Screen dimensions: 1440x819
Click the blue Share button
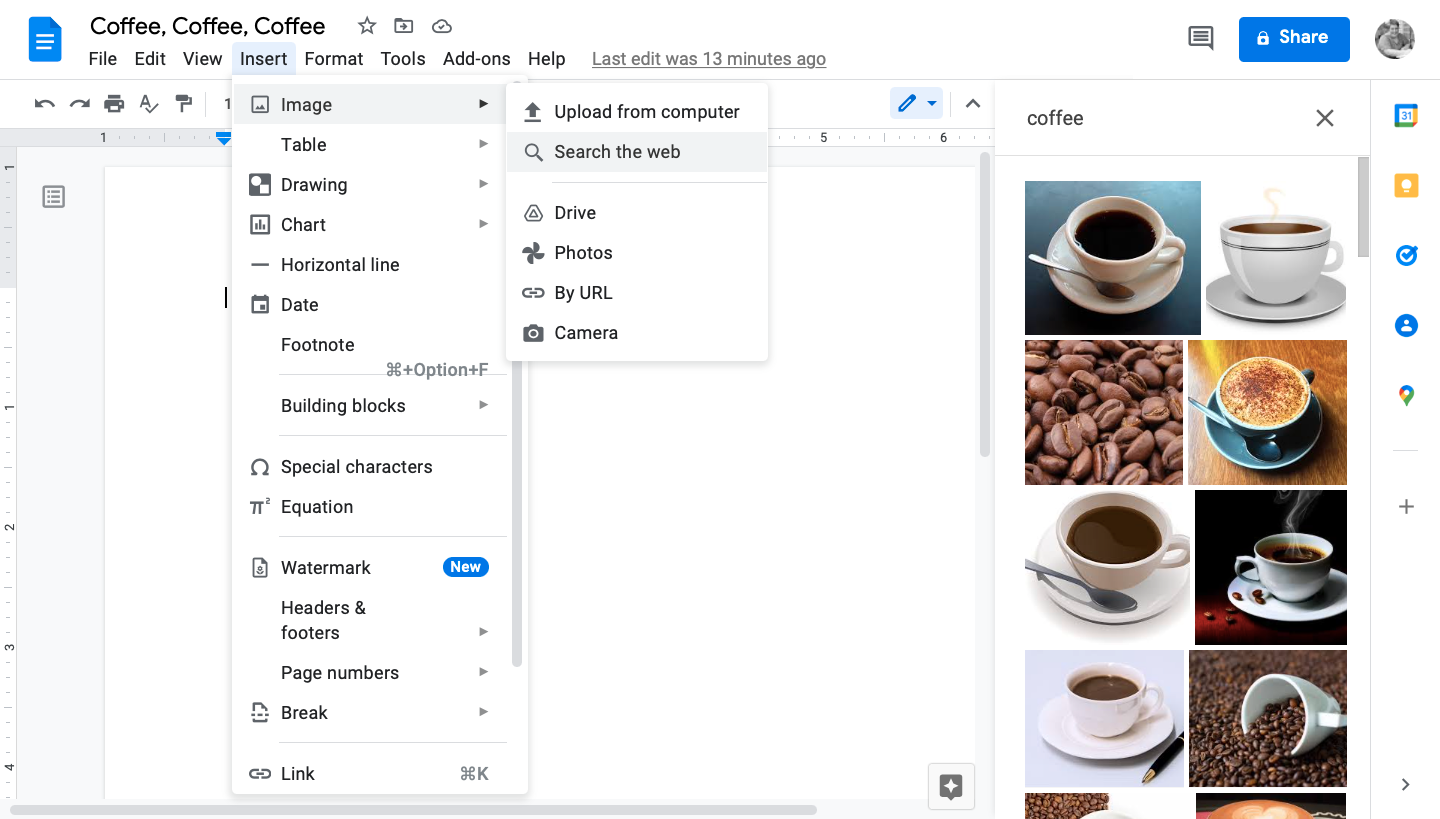coord(1294,39)
